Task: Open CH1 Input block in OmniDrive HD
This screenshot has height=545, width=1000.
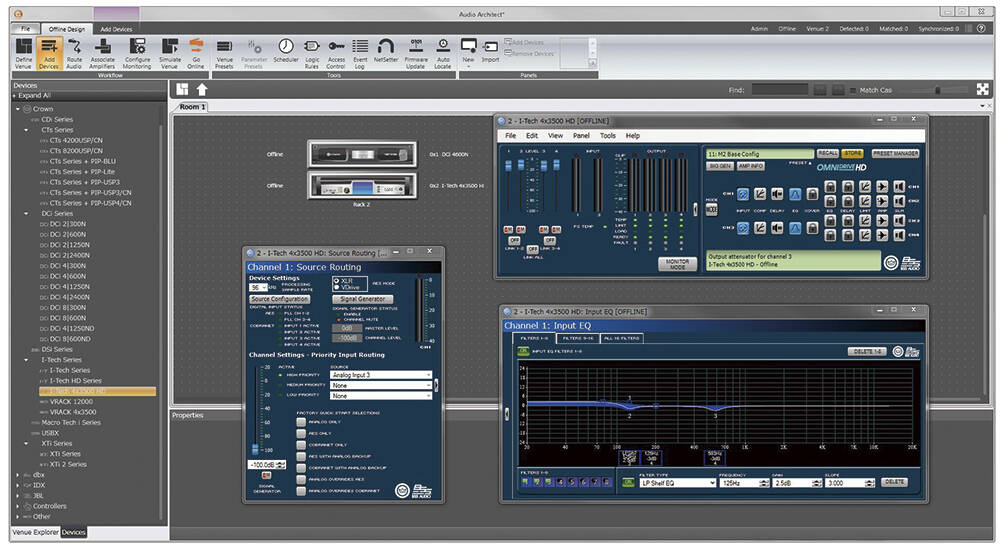Action: click(x=743, y=194)
